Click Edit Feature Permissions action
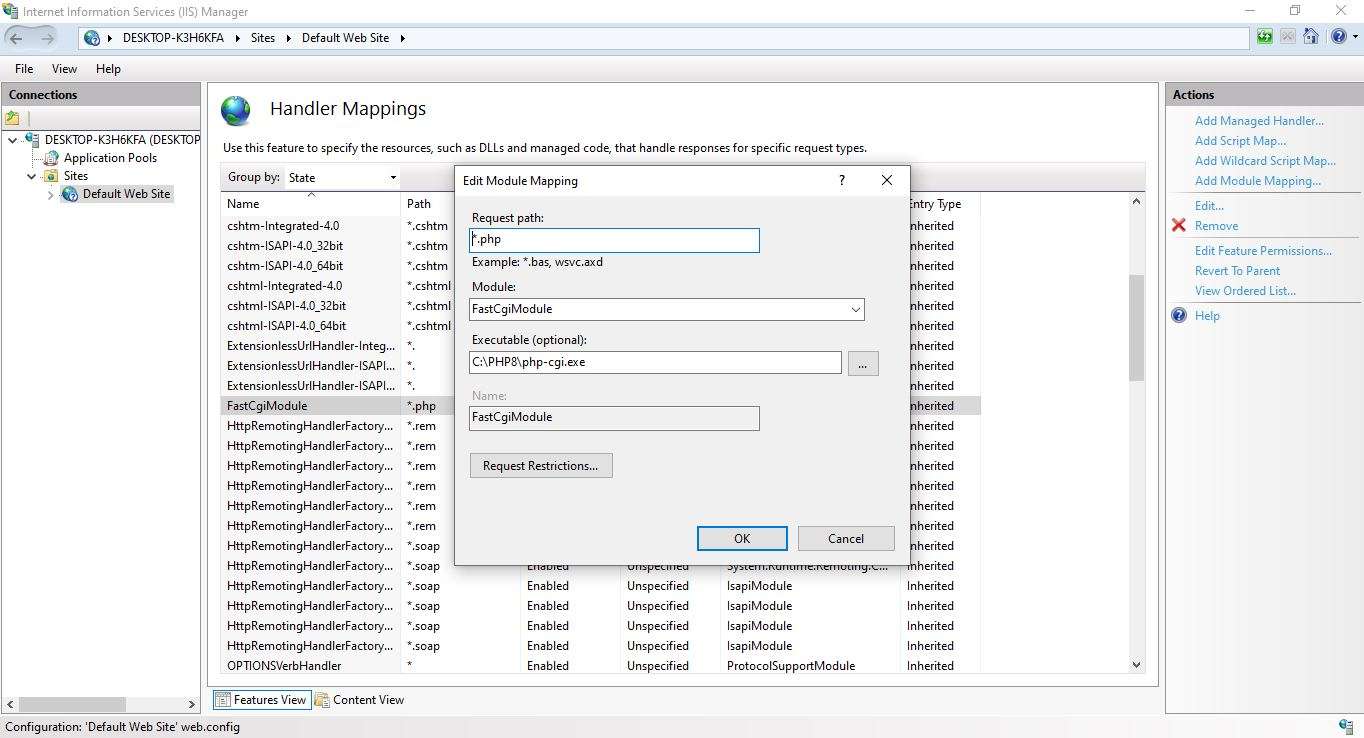Viewport: 1364px width, 738px height. click(x=1263, y=251)
